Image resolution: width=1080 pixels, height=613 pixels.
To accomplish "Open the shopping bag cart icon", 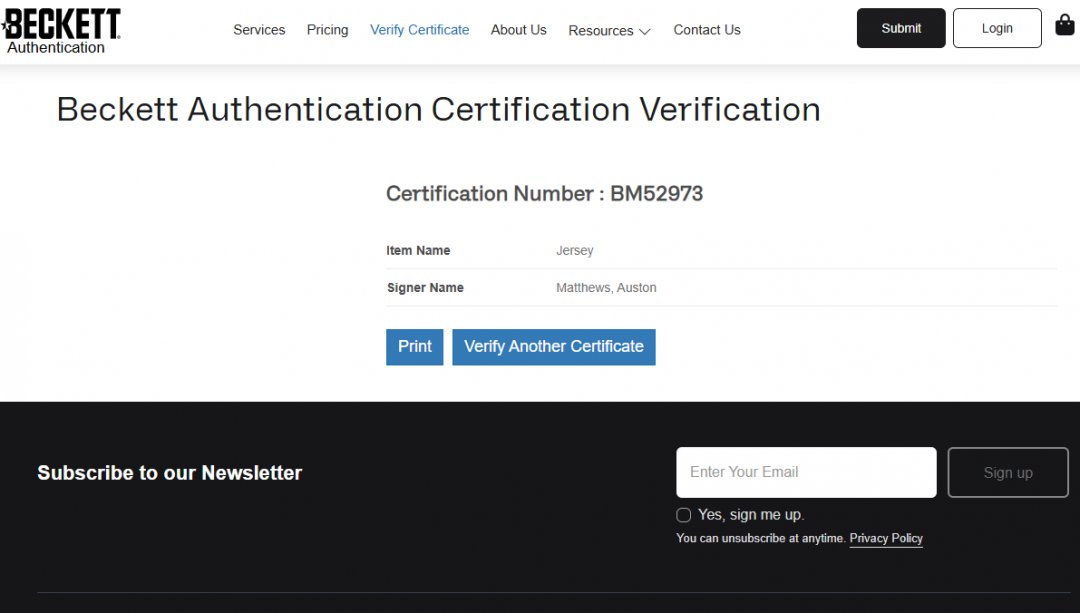I will (1065, 25).
